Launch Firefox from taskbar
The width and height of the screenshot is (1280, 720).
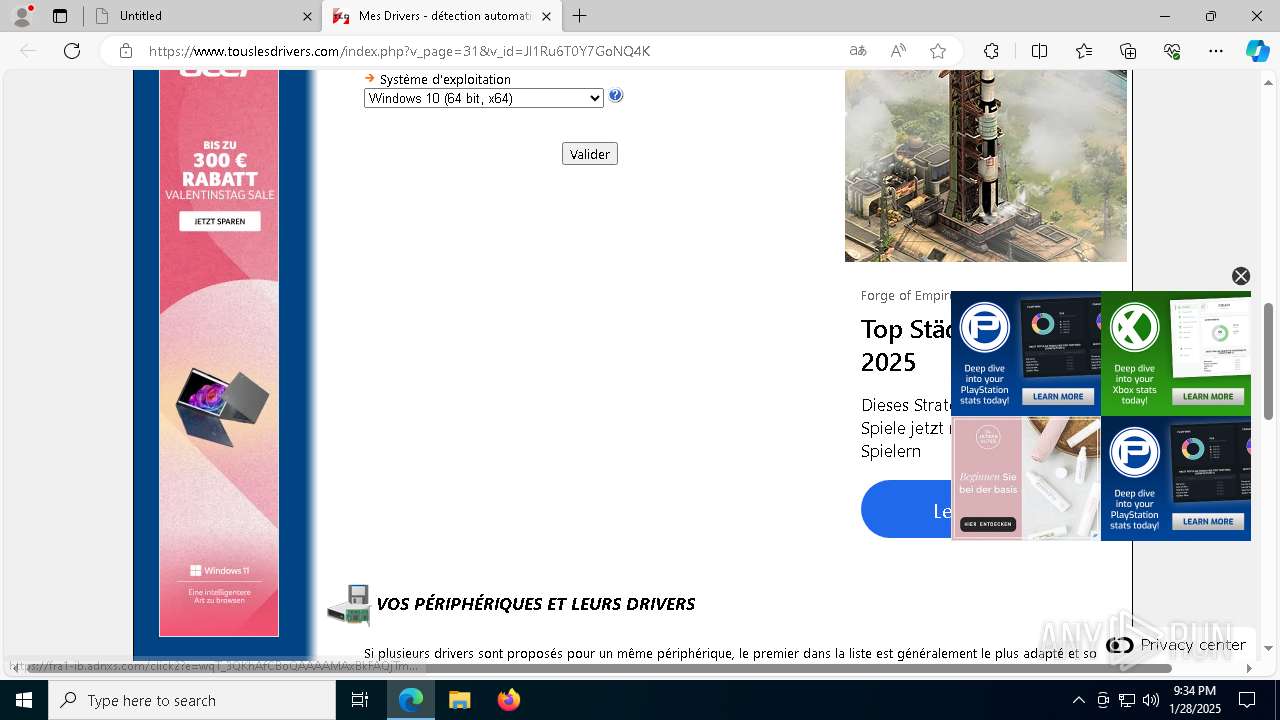point(508,700)
